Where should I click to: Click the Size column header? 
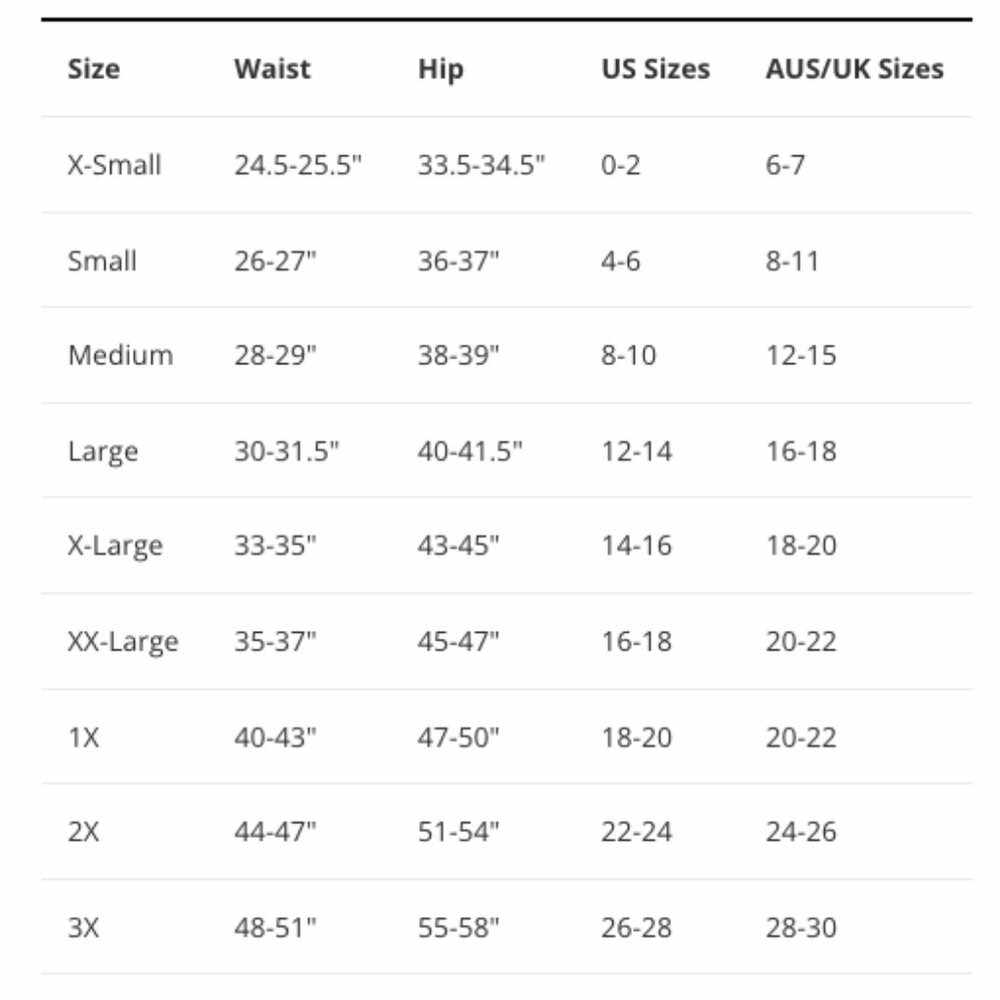click(x=93, y=69)
